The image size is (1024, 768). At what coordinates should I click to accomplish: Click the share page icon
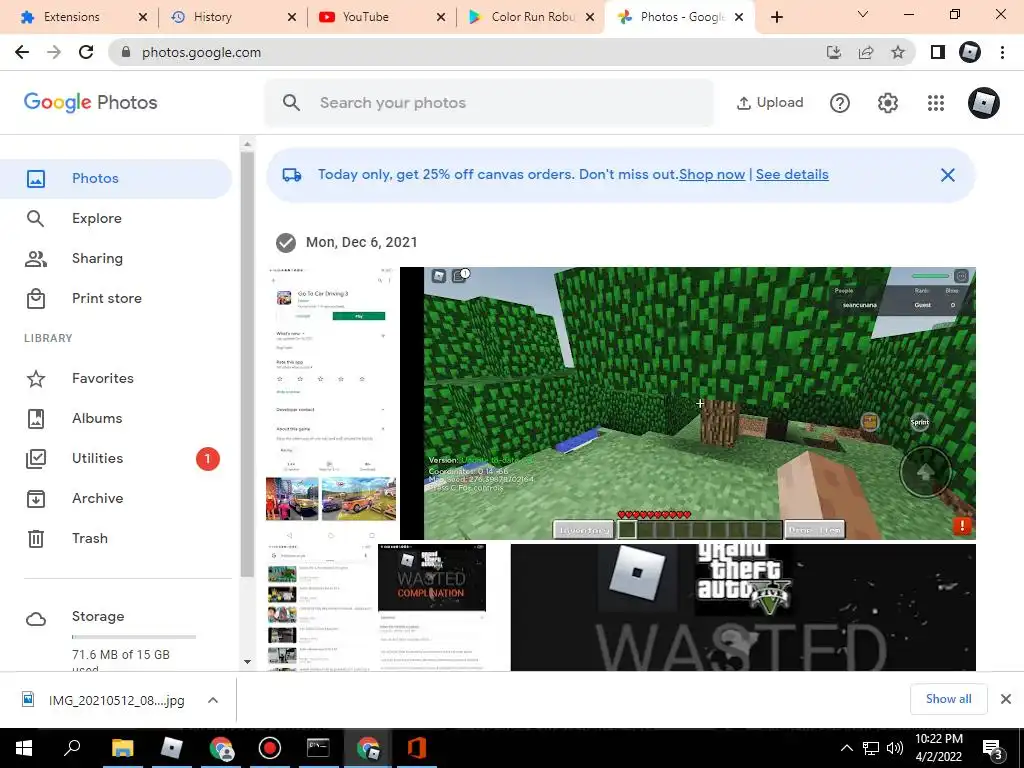tap(866, 52)
